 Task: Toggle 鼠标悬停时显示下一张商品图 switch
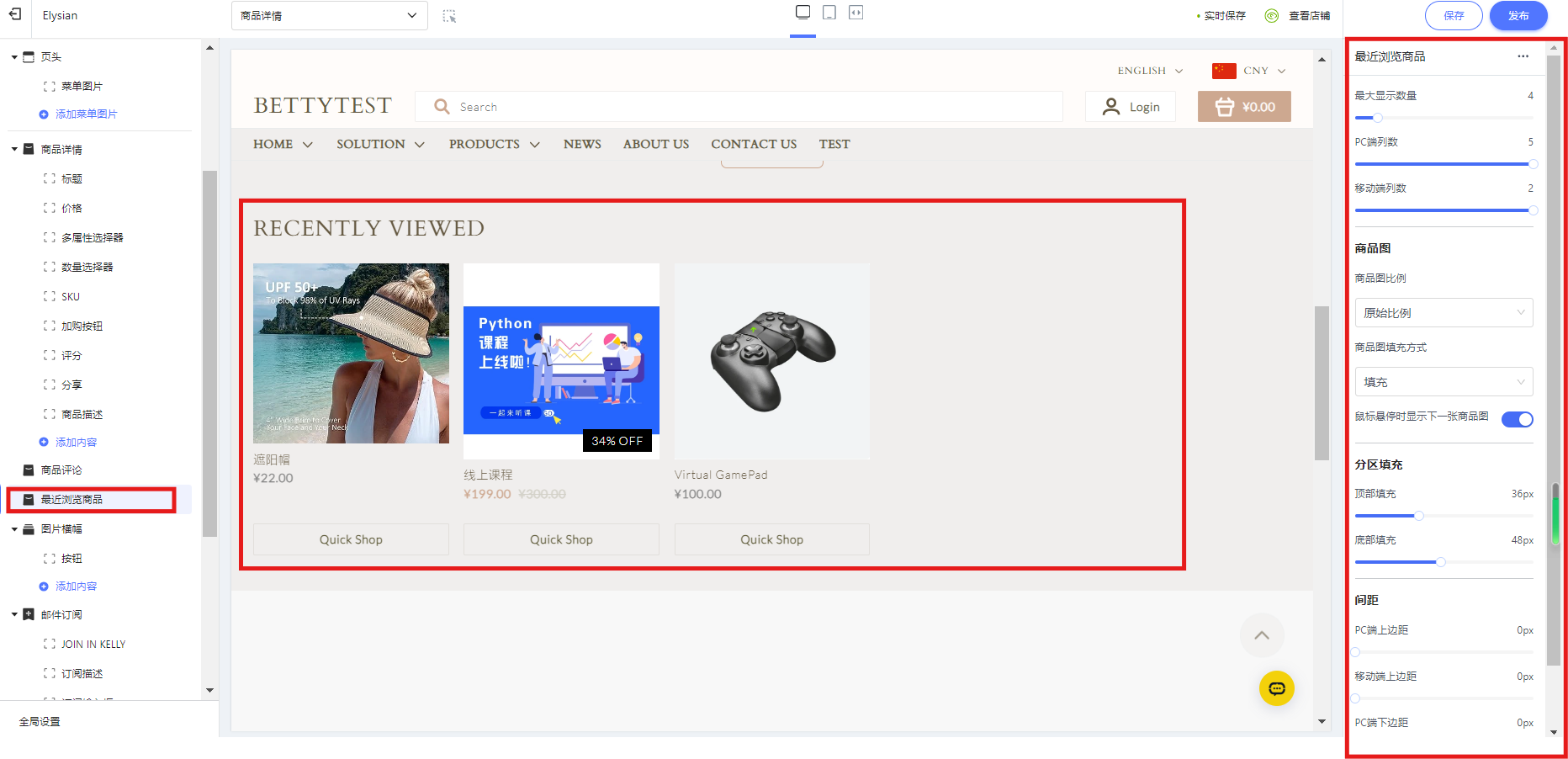click(x=1518, y=419)
